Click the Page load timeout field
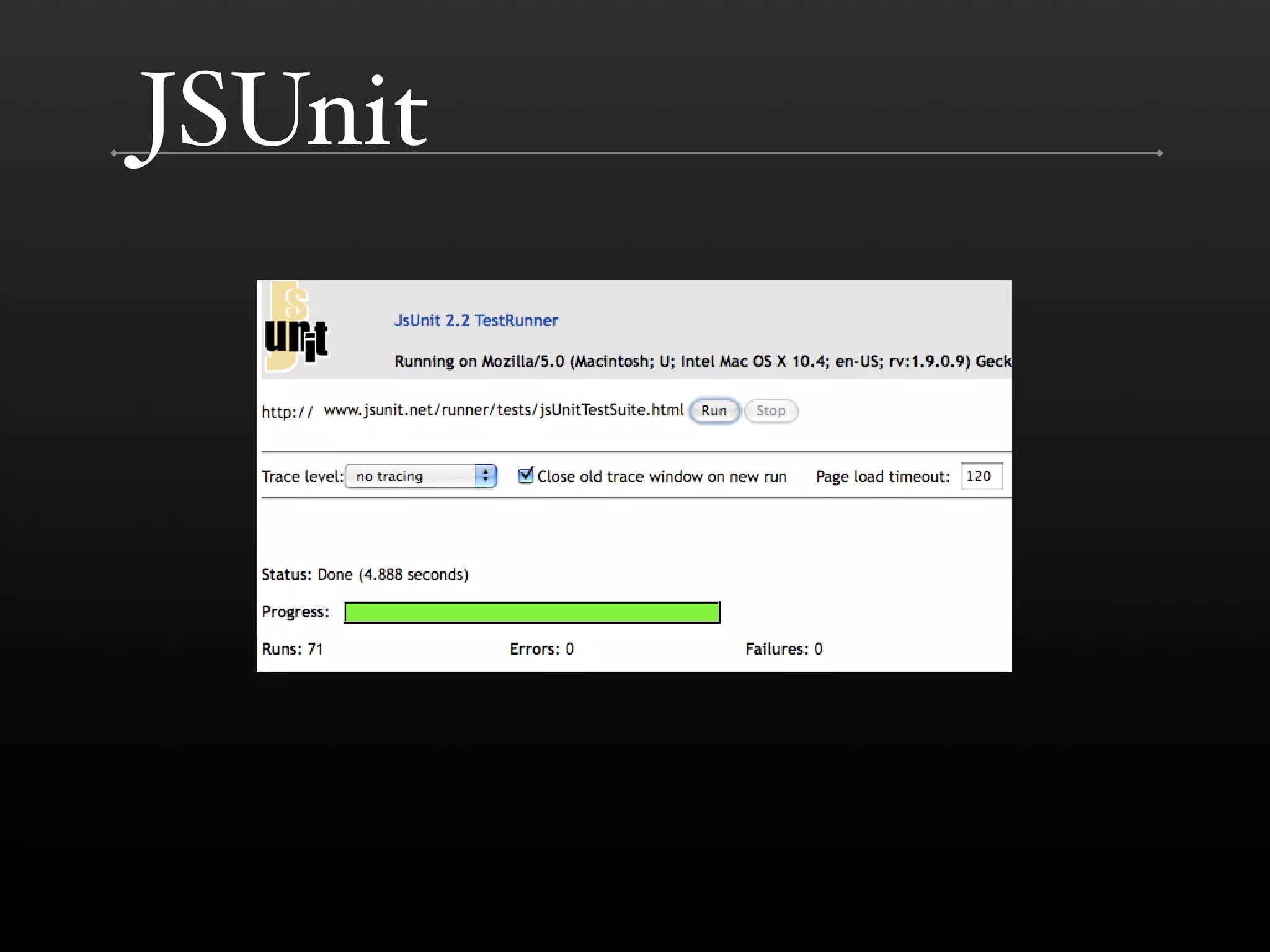Screen dimensions: 1270x952 tap(982, 476)
